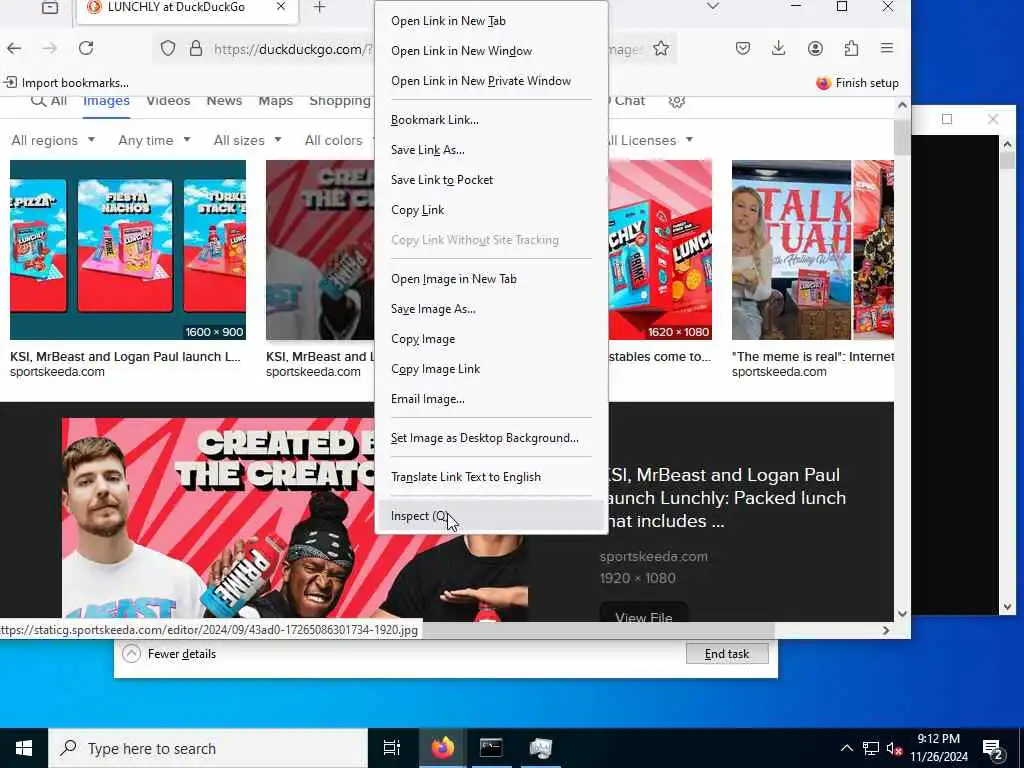1024x768 pixels.
Task: Open Task View on the taskbar
Action: pos(392,748)
